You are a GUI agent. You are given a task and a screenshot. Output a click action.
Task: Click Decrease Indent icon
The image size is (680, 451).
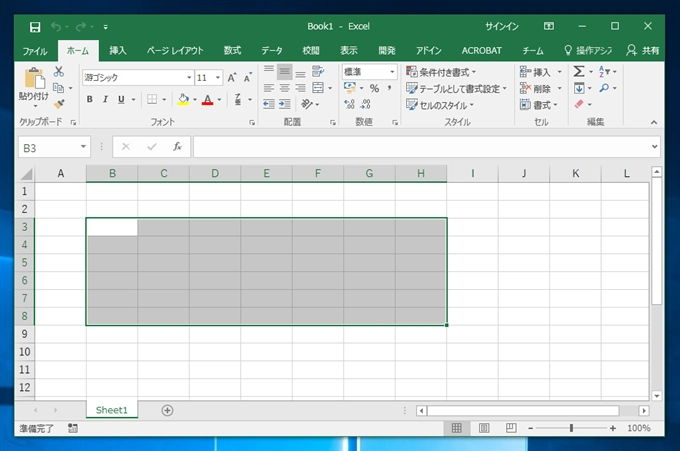(x=269, y=104)
